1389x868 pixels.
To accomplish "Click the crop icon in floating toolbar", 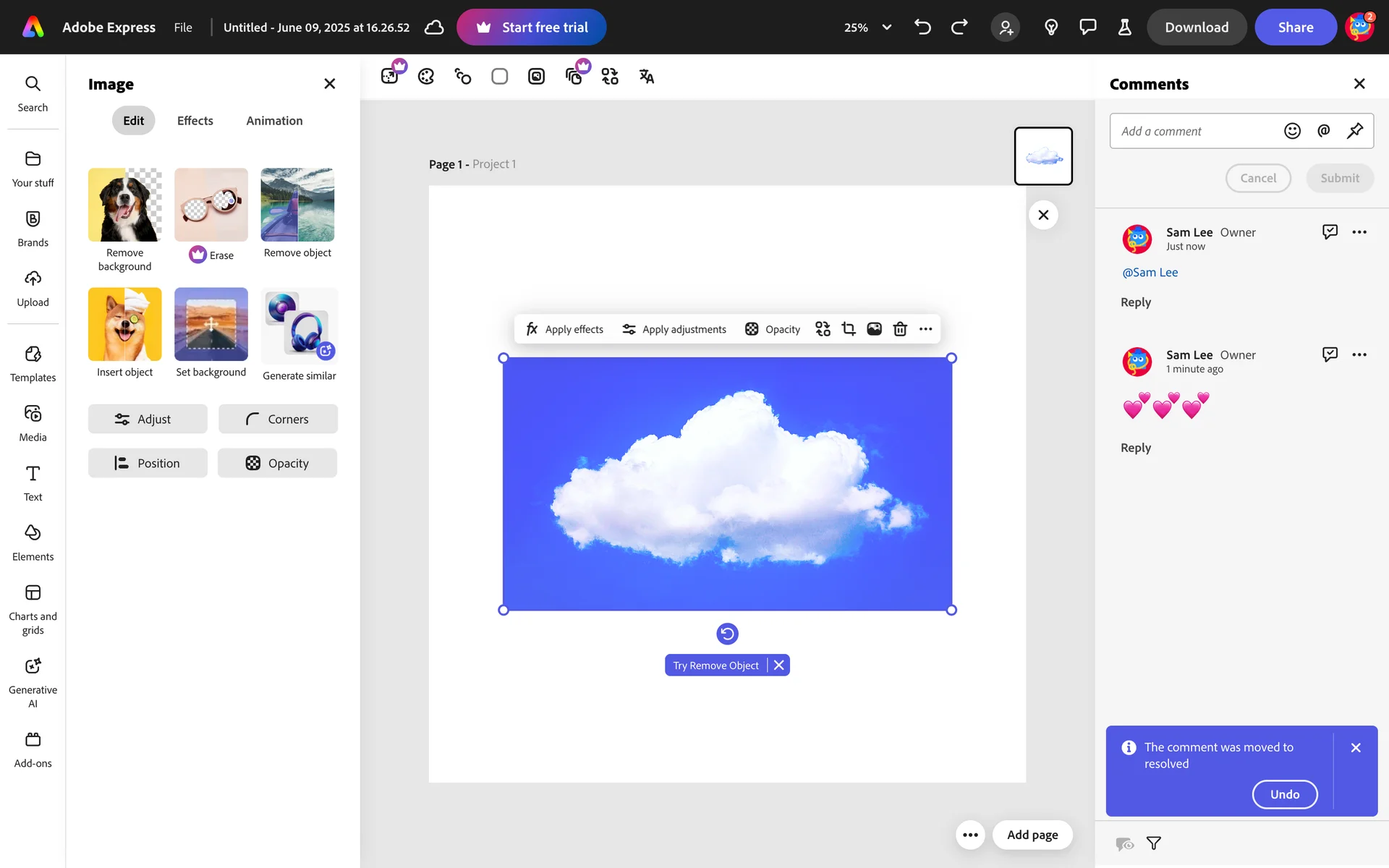I will 849,329.
